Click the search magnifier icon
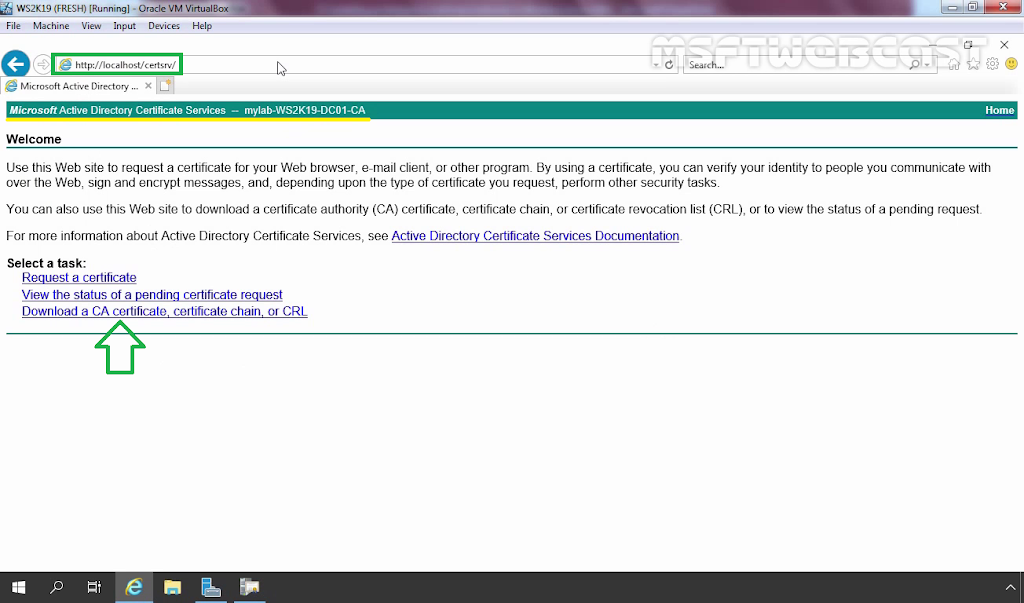This screenshot has height=603, width=1024. pyautogui.click(x=914, y=64)
